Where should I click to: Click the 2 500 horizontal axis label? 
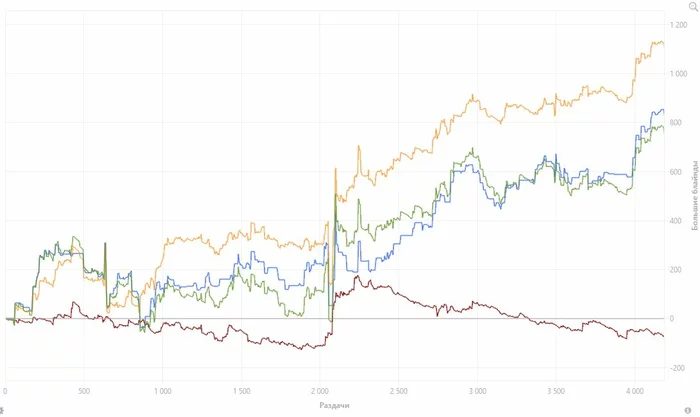398,390
